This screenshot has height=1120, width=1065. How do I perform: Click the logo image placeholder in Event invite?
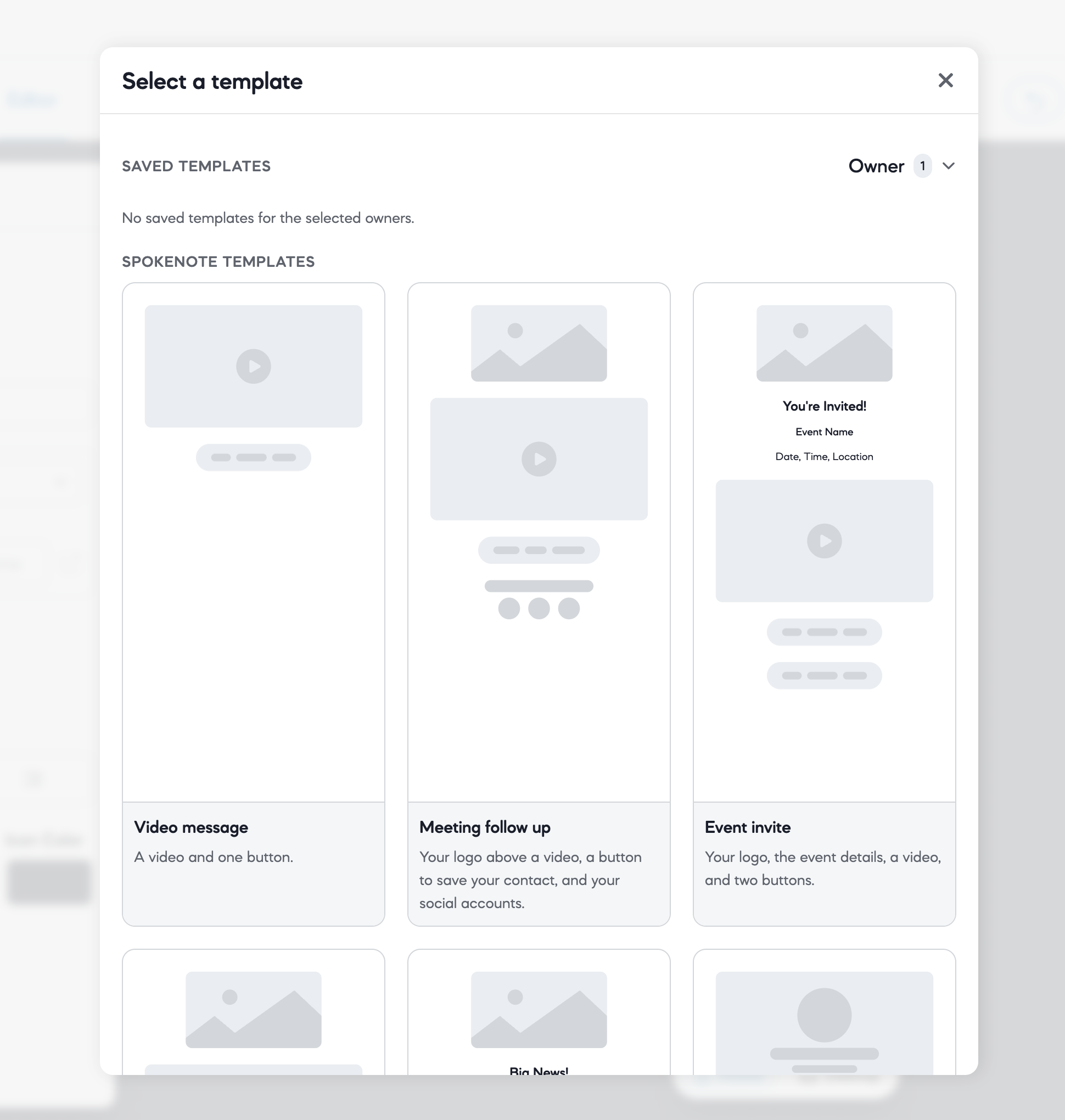tap(825, 343)
